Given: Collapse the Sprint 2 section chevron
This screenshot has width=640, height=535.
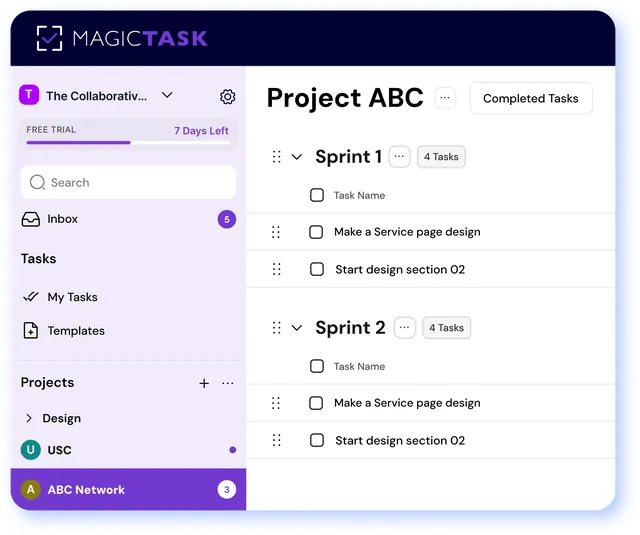Looking at the screenshot, I should pyautogui.click(x=297, y=328).
